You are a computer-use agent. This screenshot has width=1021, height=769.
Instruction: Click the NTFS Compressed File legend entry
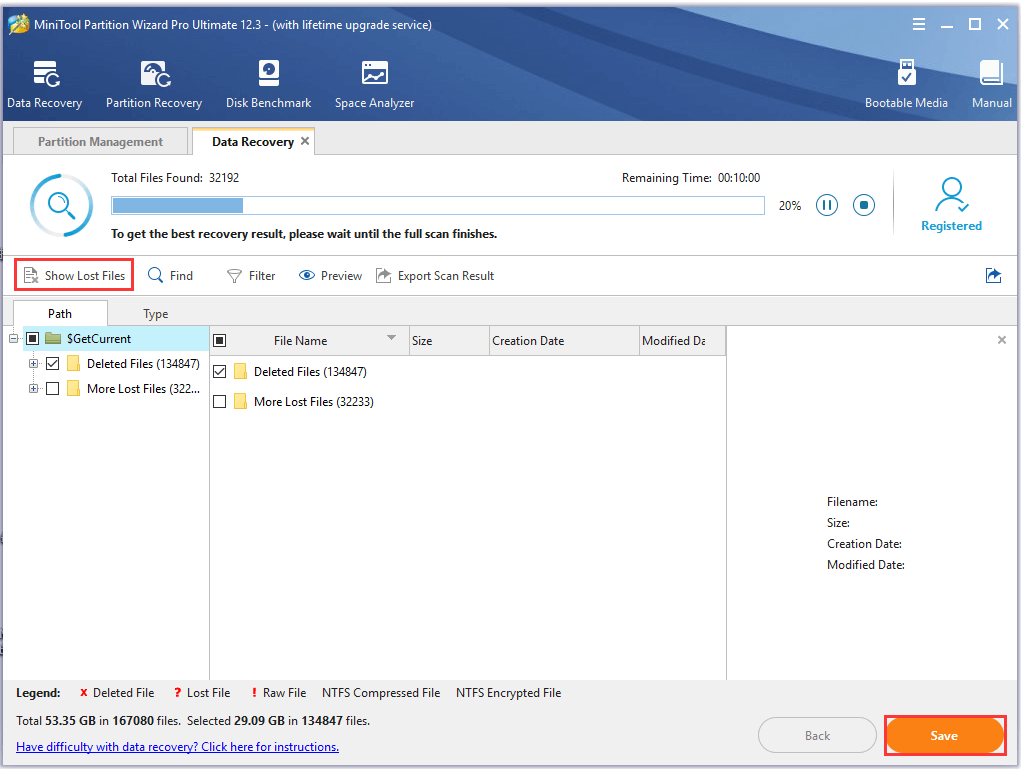click(x=381, y=692)
